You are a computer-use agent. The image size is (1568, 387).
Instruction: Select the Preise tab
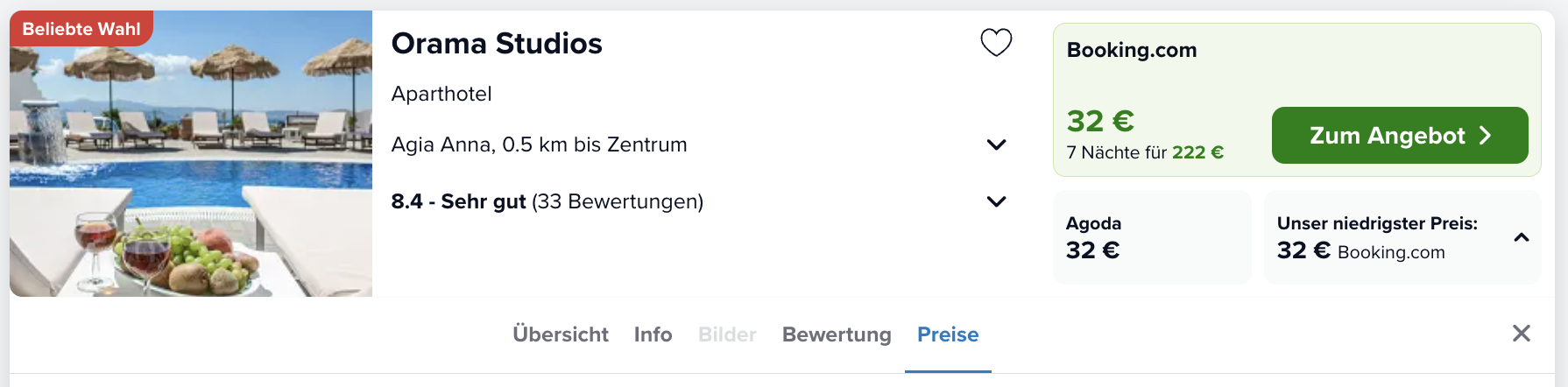click(x=948, y=334)
